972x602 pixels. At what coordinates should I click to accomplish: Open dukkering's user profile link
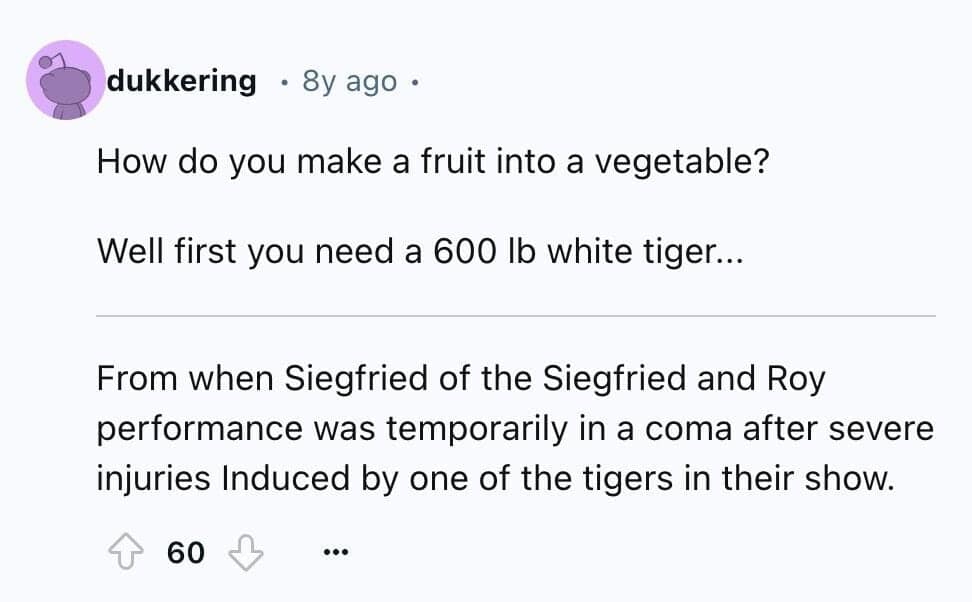[181, 81]
